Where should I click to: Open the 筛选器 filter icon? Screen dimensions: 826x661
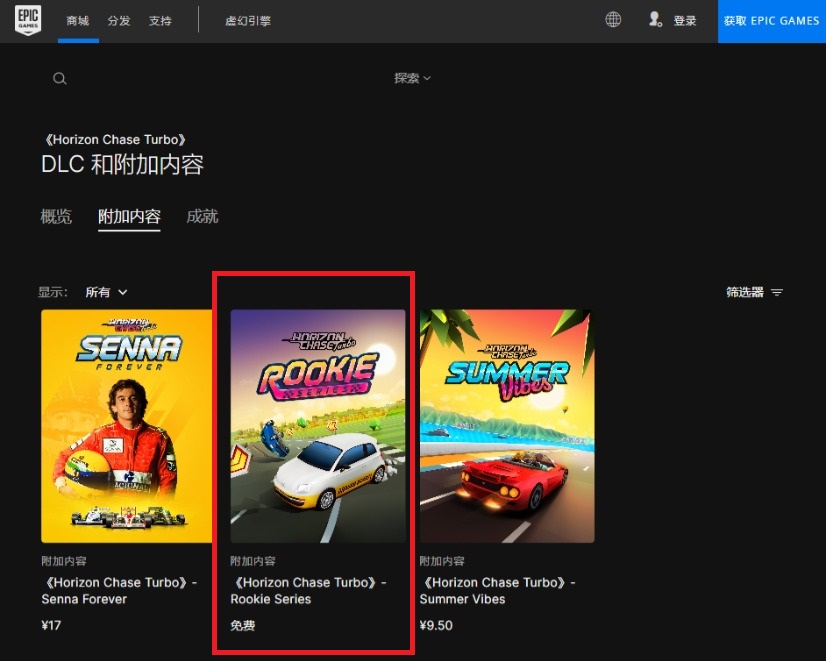click(x=777, y=292)
